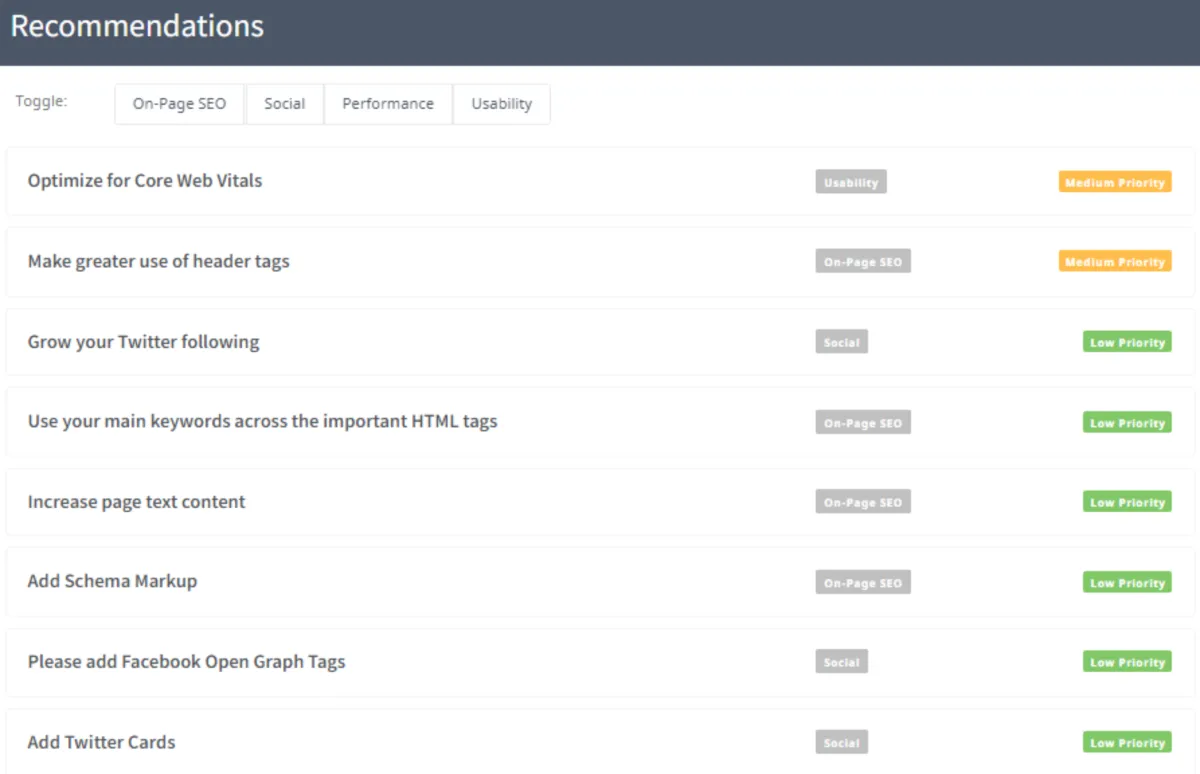Click the Recommendations header title

(x=137, y=27)
